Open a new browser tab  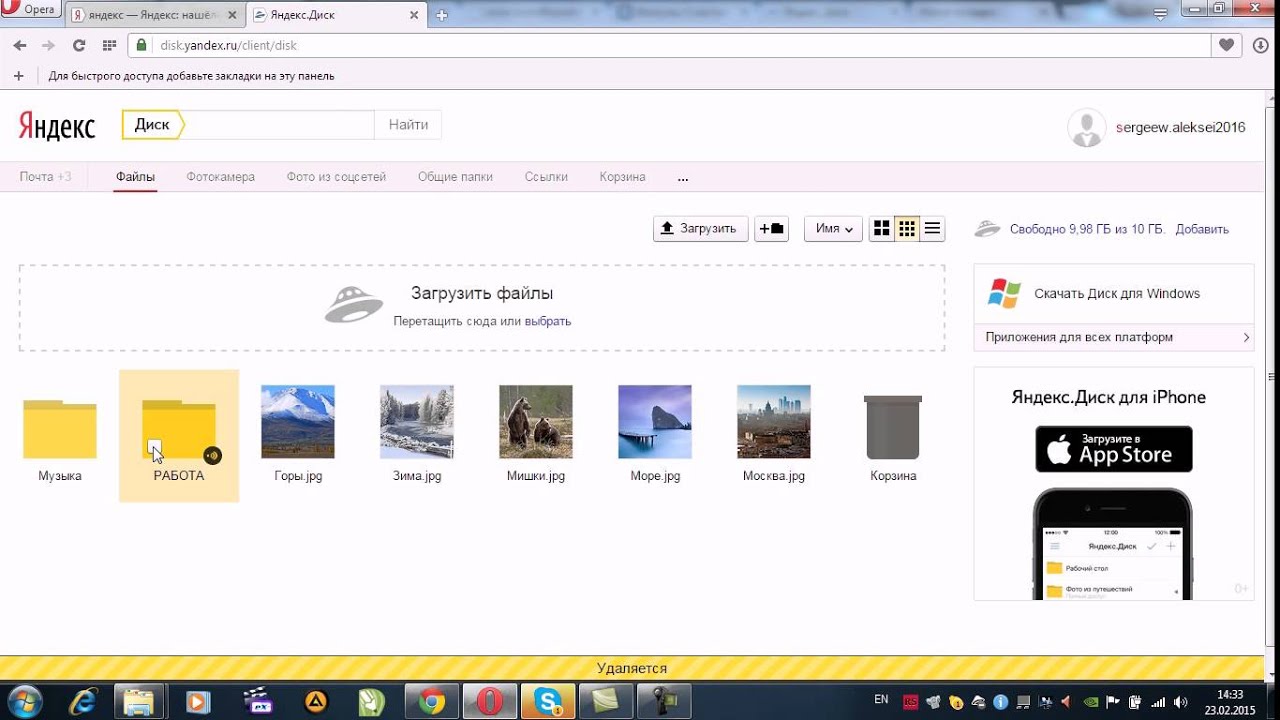pyautogui.click(x=442, y=15)
